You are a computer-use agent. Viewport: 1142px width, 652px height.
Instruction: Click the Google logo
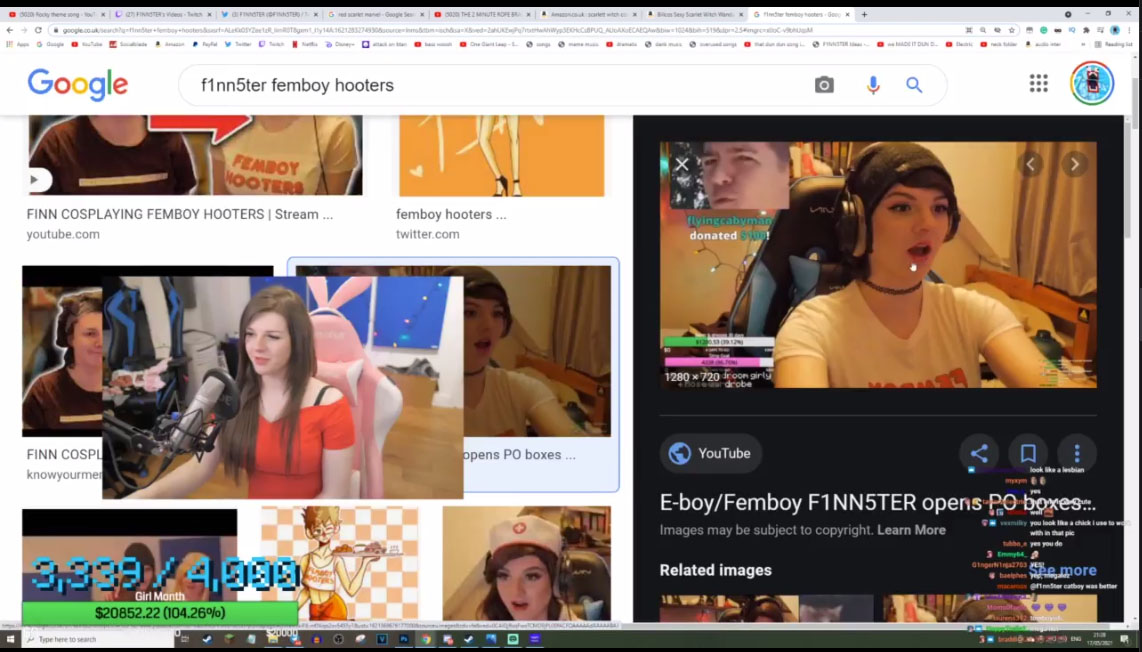pyautogui.click(x=78, y=85)
